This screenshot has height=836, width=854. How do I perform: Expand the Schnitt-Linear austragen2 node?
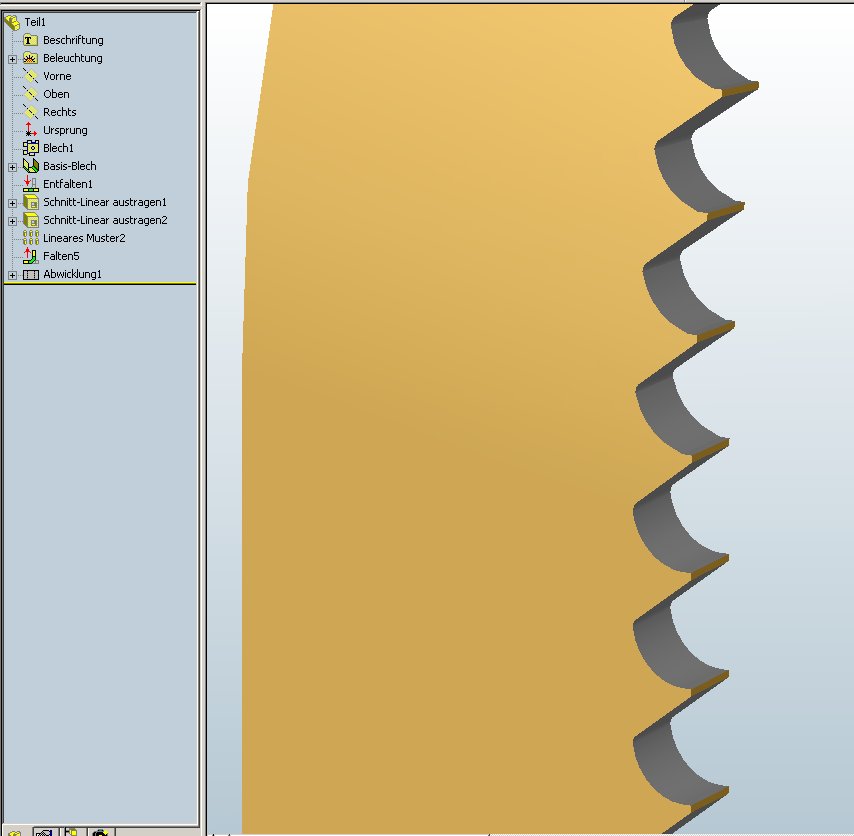point(13,221)
